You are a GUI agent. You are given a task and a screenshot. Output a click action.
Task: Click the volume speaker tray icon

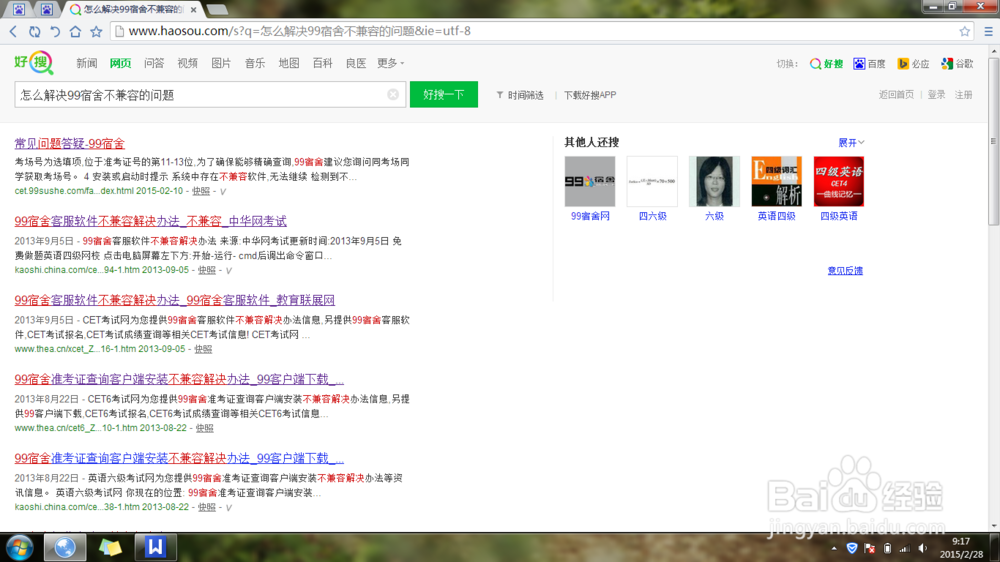pyautogui.click(x=923, y=548)
